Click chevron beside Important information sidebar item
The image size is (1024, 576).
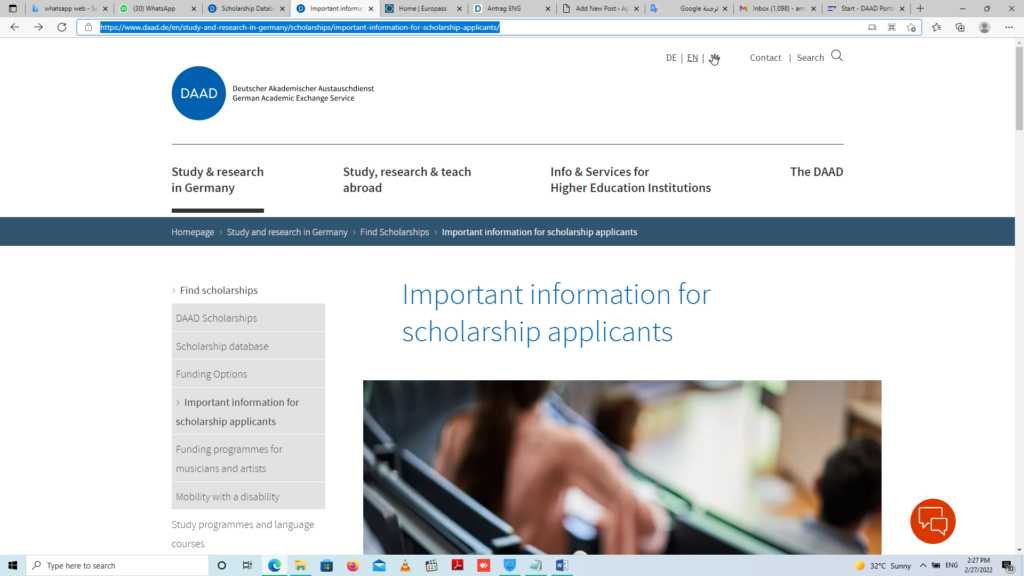(x=178, y=402)
